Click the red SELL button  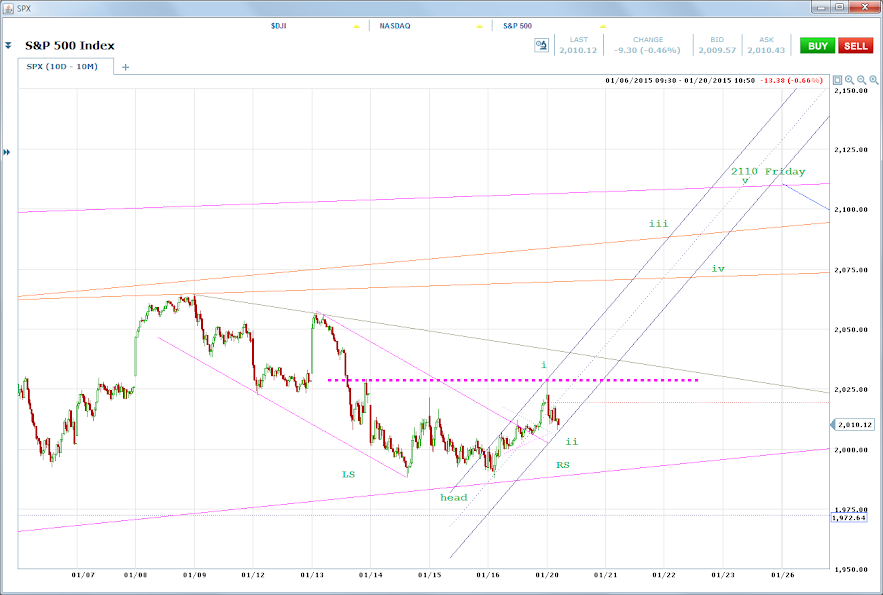pos(855,46)
